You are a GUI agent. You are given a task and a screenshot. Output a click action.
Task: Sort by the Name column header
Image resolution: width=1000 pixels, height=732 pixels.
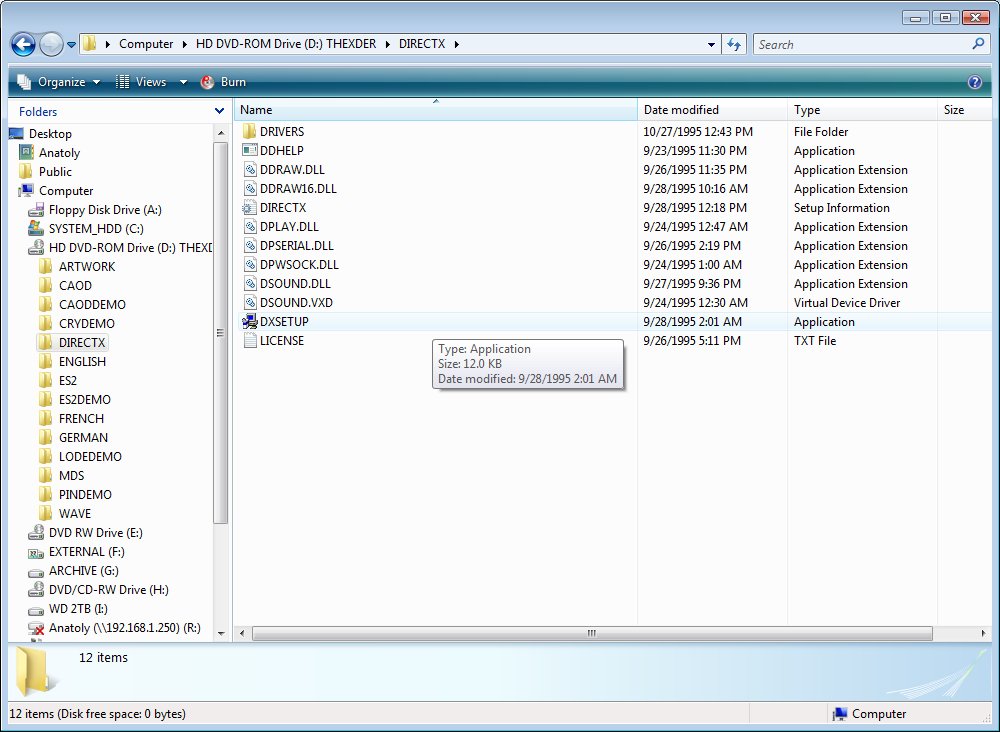pos(436,110)
